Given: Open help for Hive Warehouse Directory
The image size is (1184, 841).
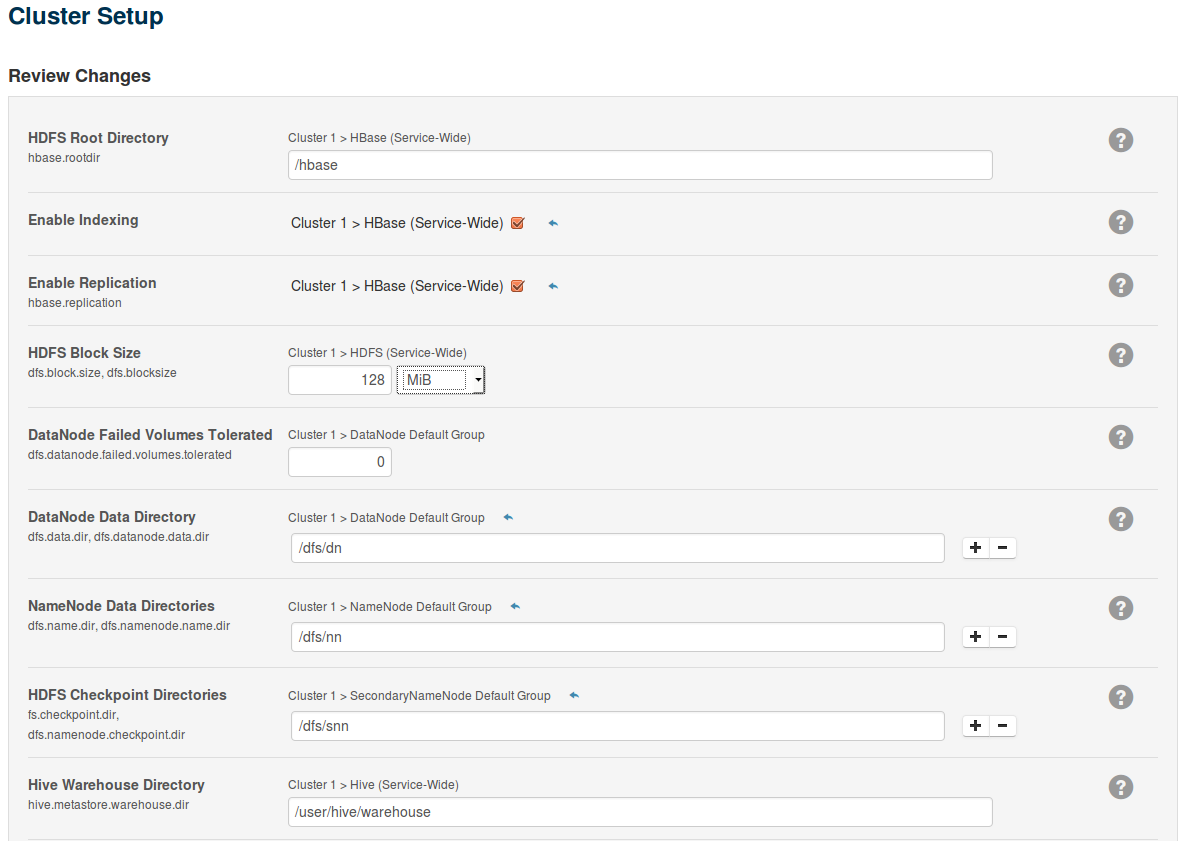Looking at the screenshot, I should pyautogui.click(x=1121, y=787).
